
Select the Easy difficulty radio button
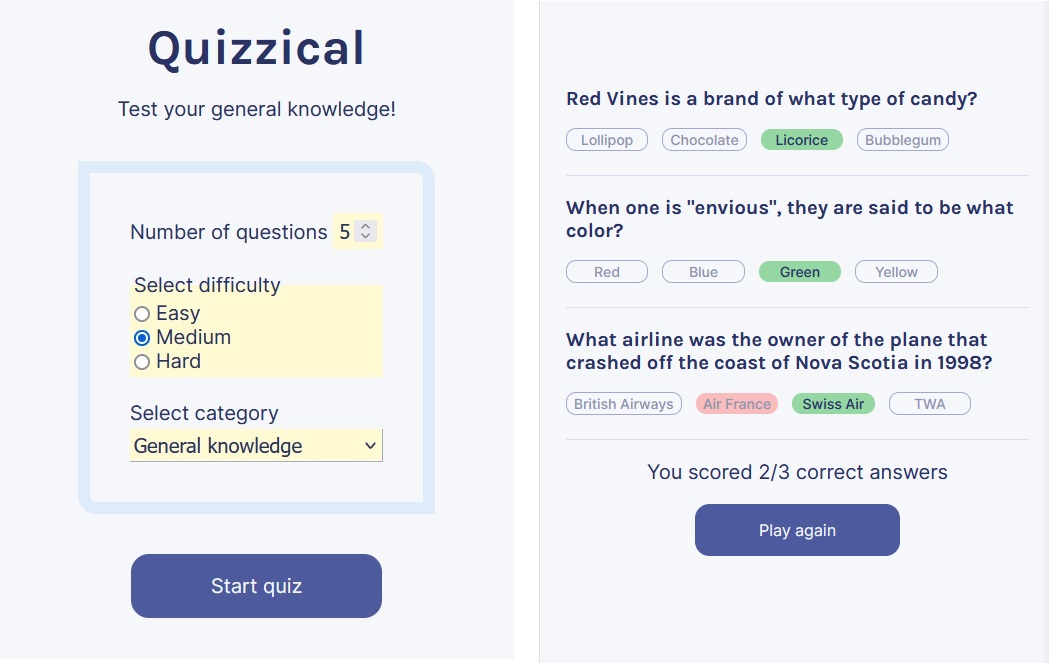(x=141, y=313)
